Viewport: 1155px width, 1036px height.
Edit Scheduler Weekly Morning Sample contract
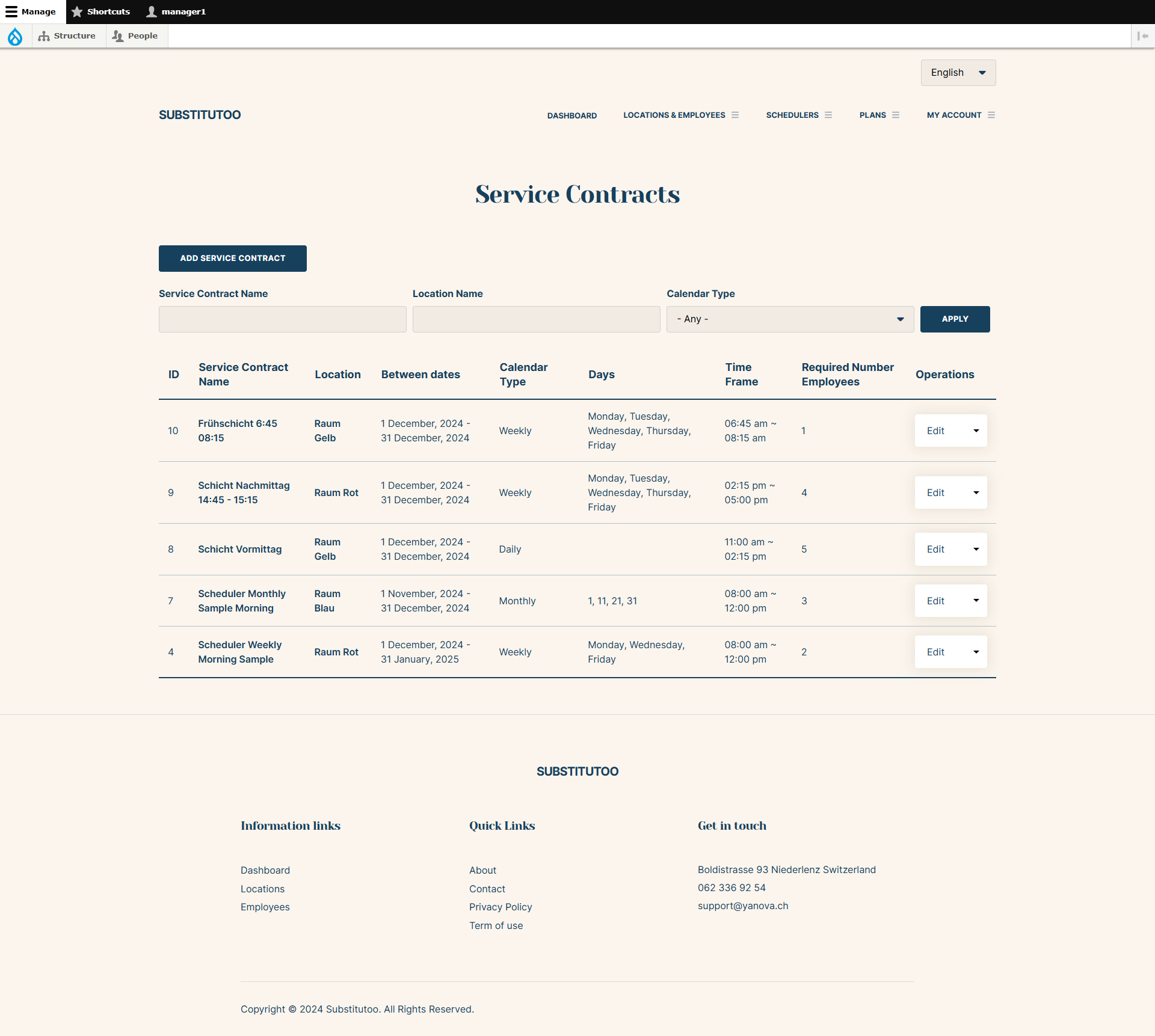tap(935, 652)
